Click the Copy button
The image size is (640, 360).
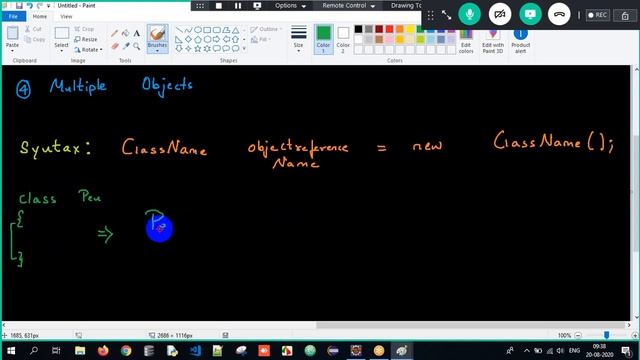coord(35,40)
